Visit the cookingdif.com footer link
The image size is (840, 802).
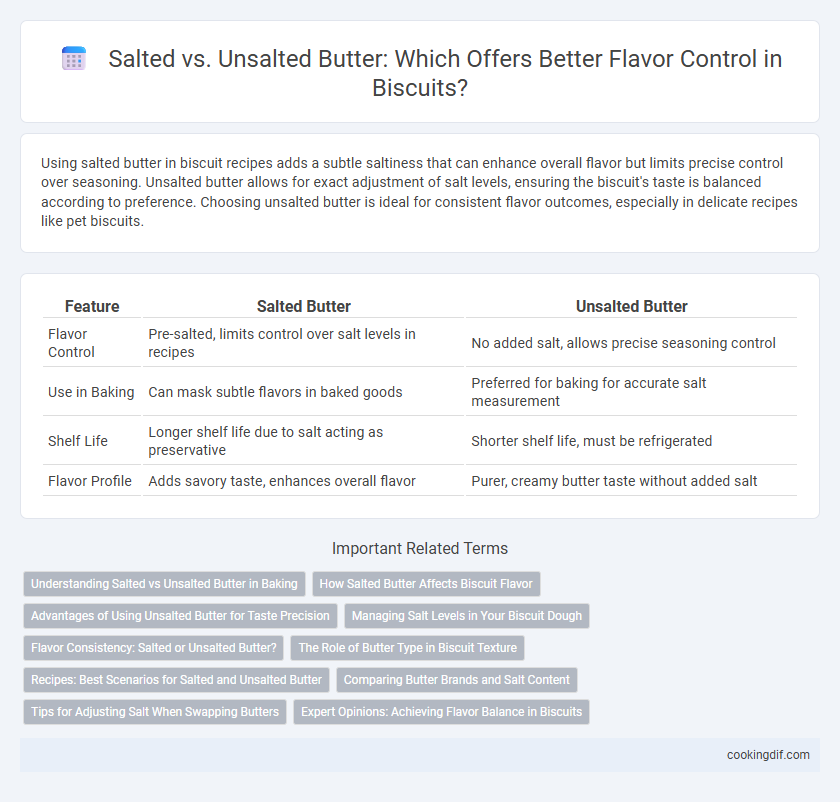[x=768, y=755]
